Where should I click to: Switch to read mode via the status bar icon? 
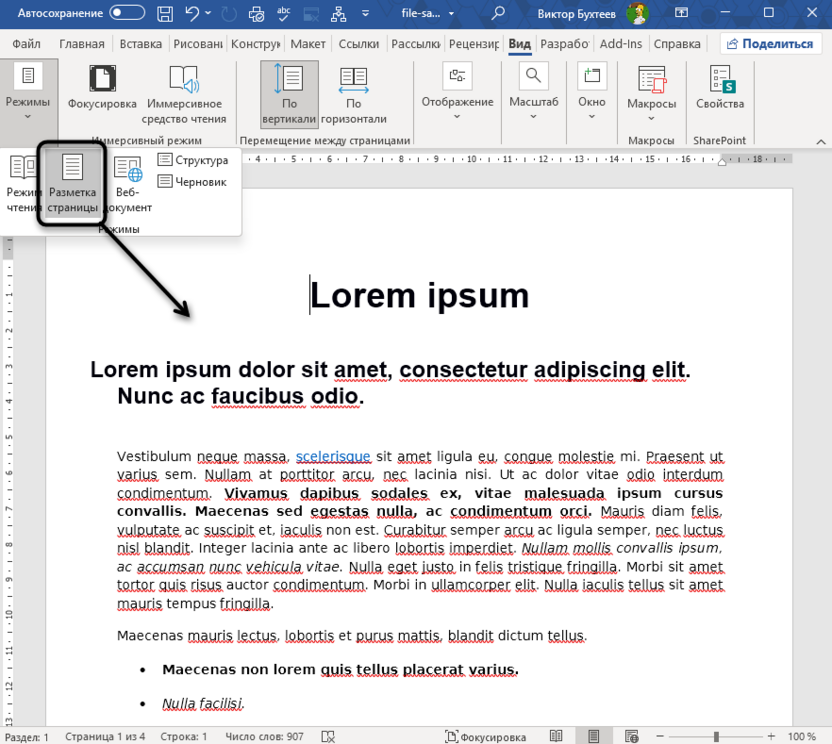click(x=556, y=736)
